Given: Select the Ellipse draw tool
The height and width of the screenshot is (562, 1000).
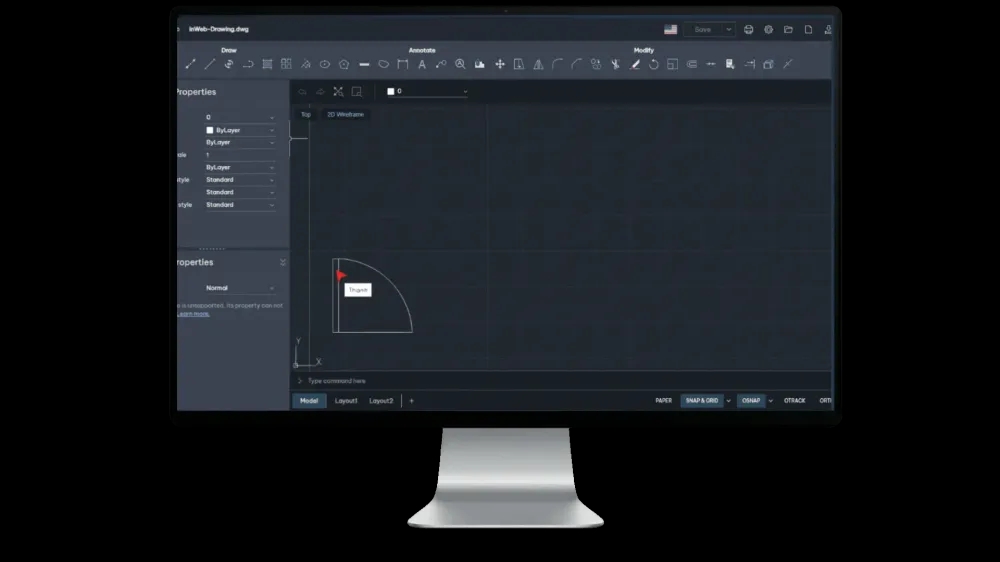Looking at the screenshot, I should (x=325, y=64).
